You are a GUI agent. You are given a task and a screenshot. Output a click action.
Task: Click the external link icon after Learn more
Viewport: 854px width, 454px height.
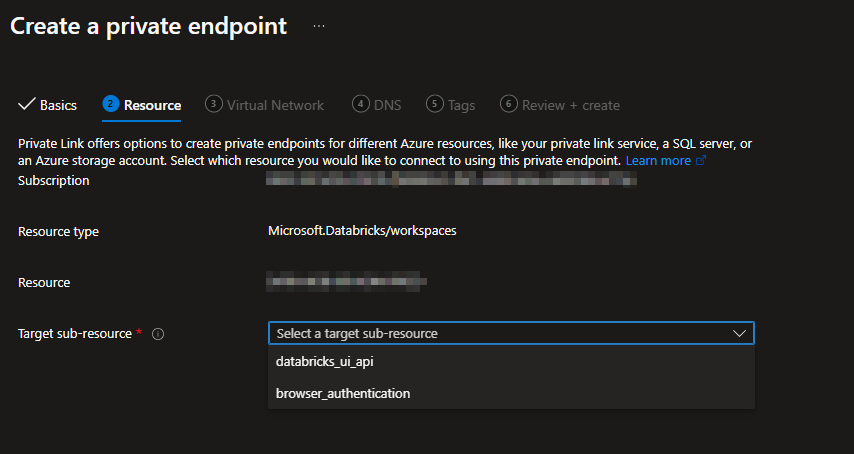[x=701, y=161]
